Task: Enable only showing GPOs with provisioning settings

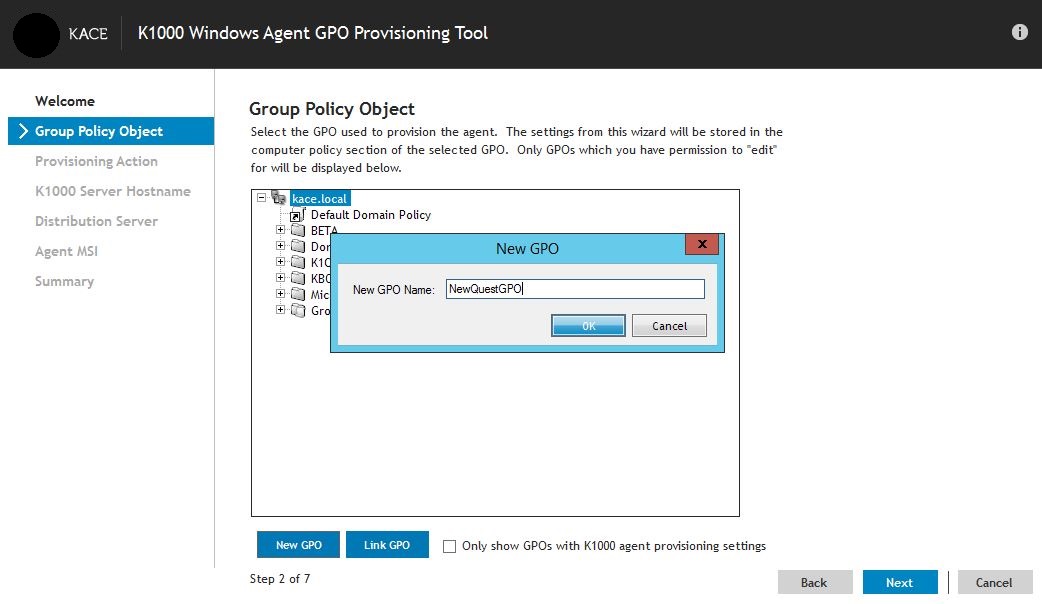Action: tap(449, 546)
